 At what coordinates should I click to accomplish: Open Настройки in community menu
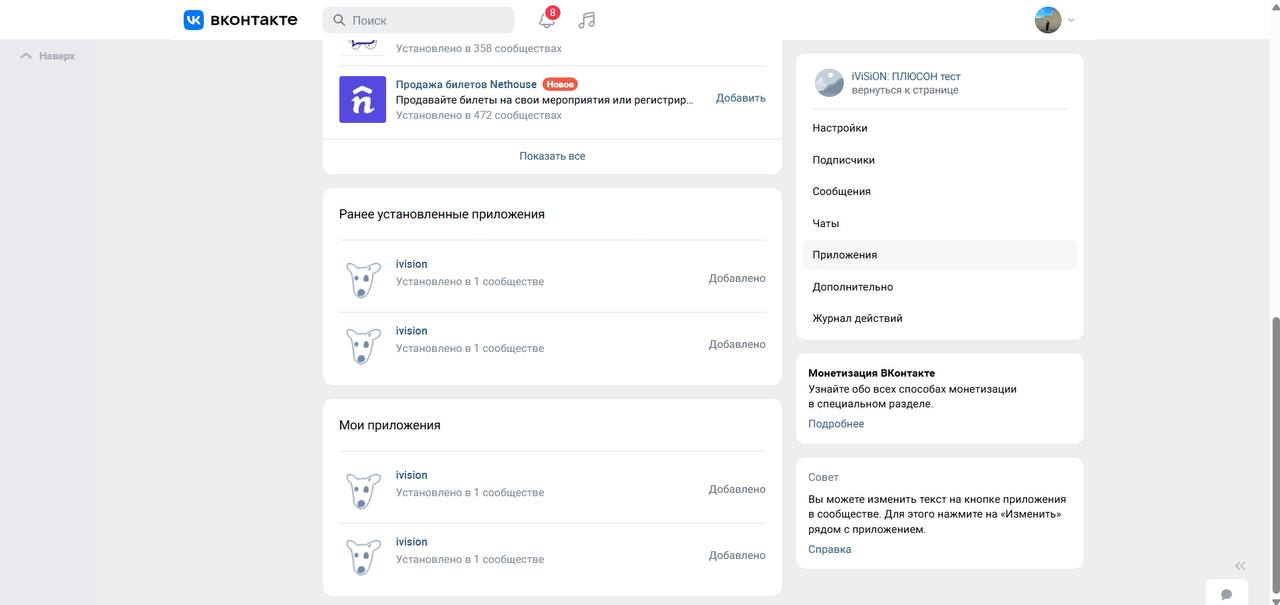(x=940, y=128)
